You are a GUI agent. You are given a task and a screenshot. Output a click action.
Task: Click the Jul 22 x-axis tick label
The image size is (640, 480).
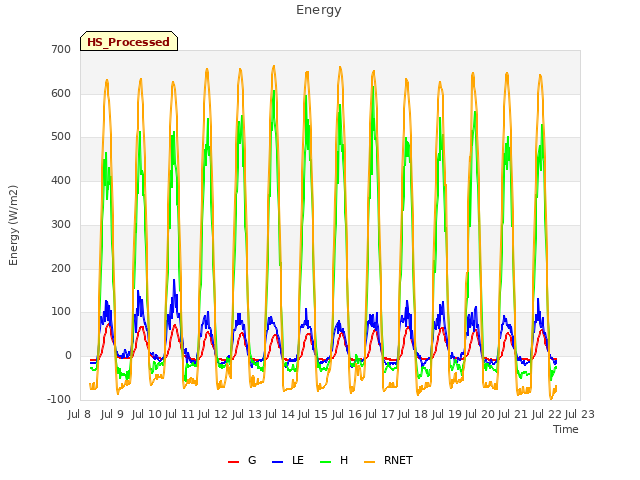(546, 414)
